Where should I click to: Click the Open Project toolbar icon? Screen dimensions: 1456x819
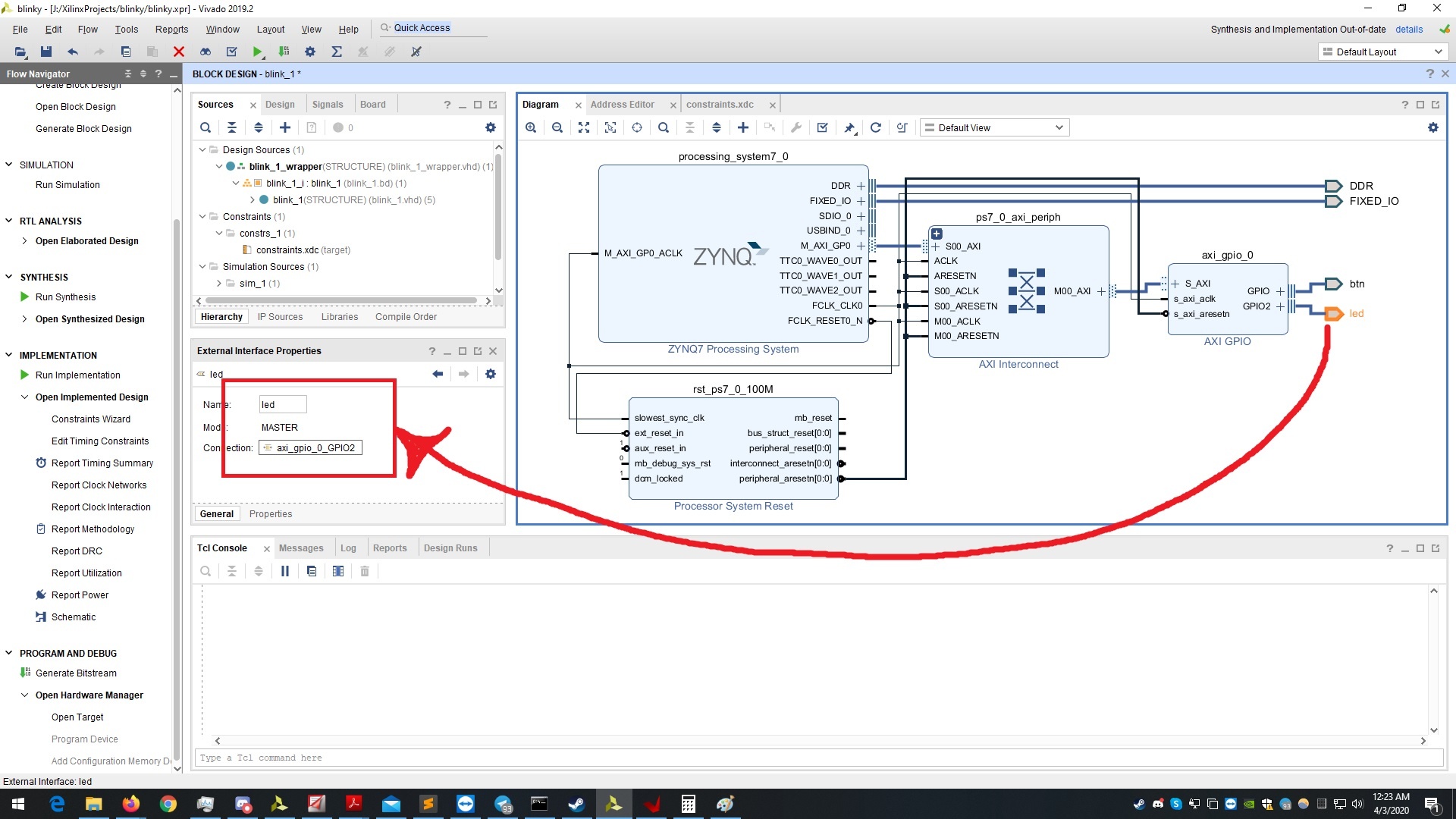(20, 52)
